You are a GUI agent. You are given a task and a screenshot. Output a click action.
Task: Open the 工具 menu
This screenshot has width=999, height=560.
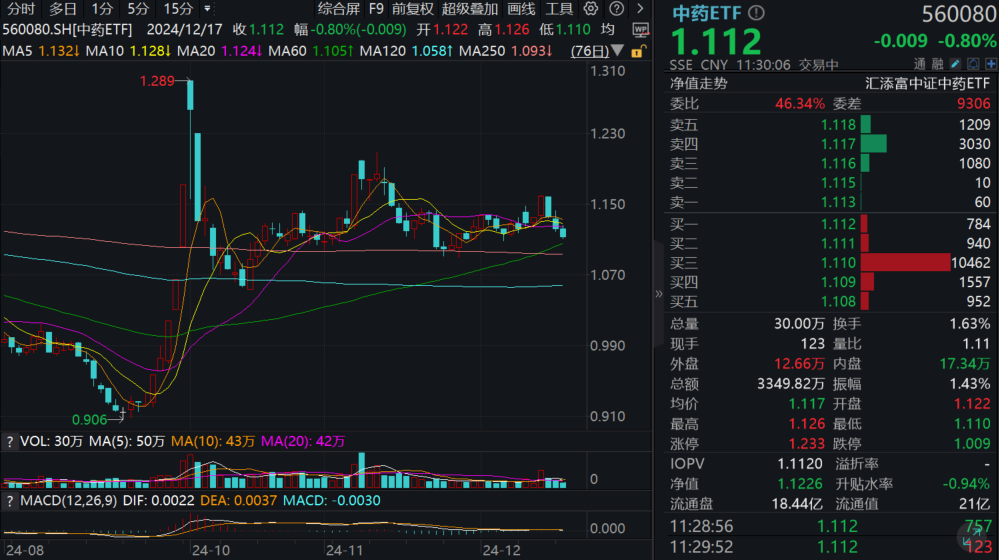[x=559, y=9]
